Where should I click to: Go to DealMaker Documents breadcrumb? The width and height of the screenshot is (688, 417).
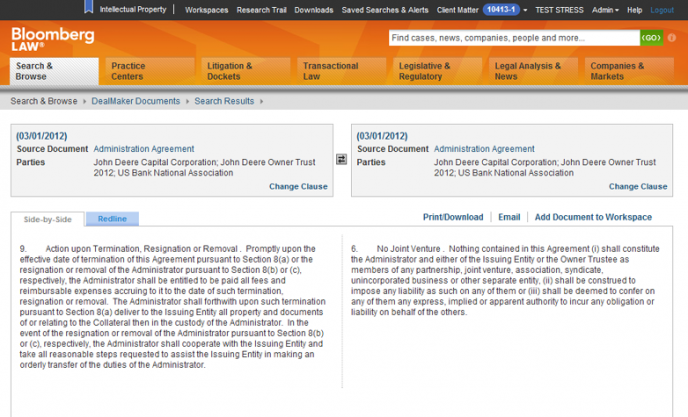pyautogui.click(x=137, y=101)
